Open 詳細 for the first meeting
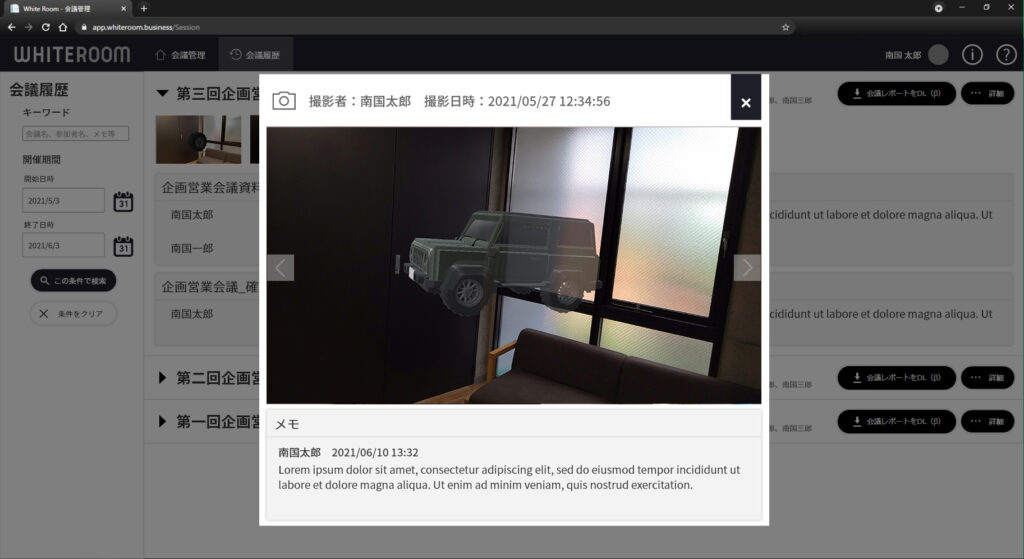The height and width of the screenshot is (559, 1024). coord(987,421)
